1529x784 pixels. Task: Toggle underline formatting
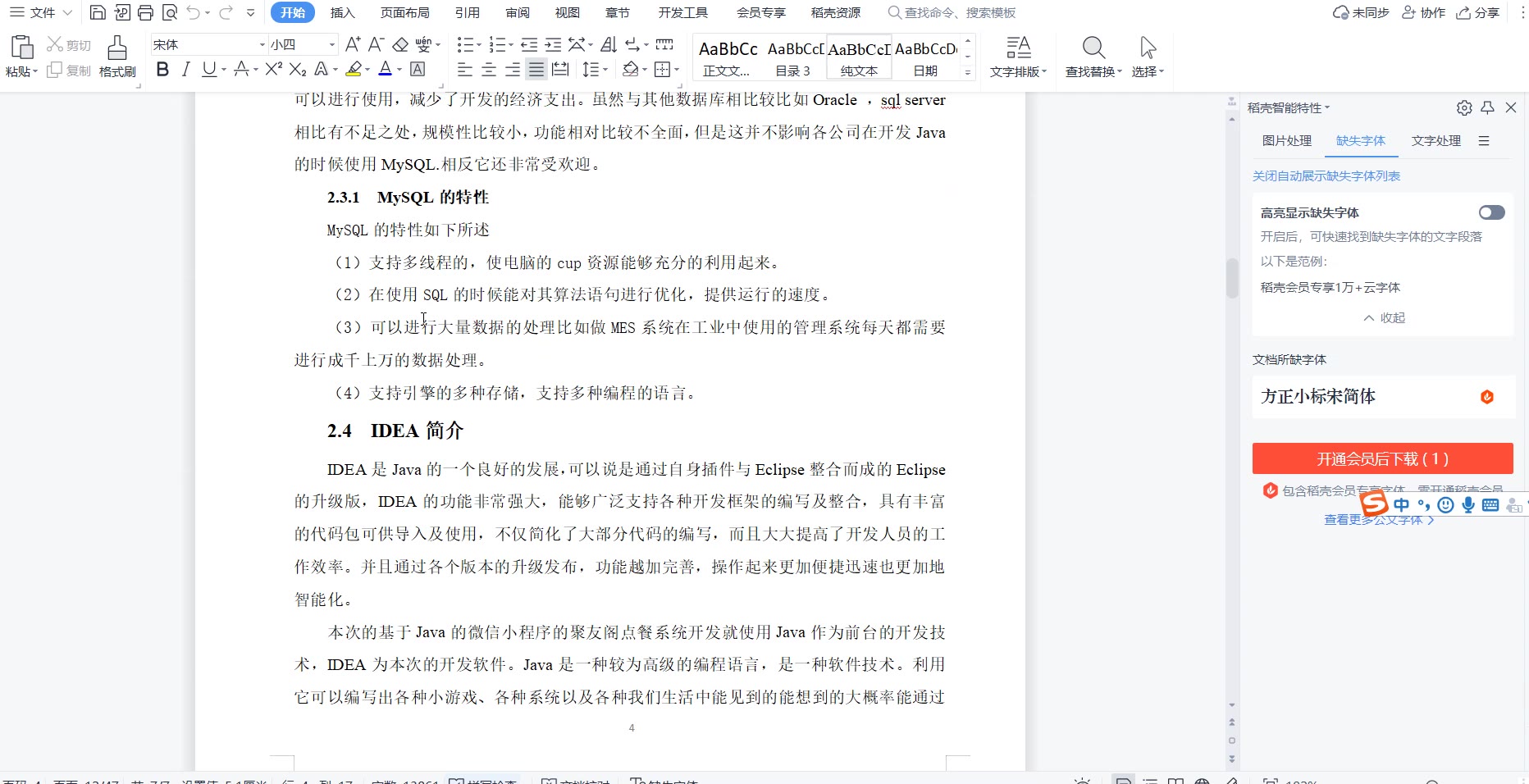tap(209, 70)
